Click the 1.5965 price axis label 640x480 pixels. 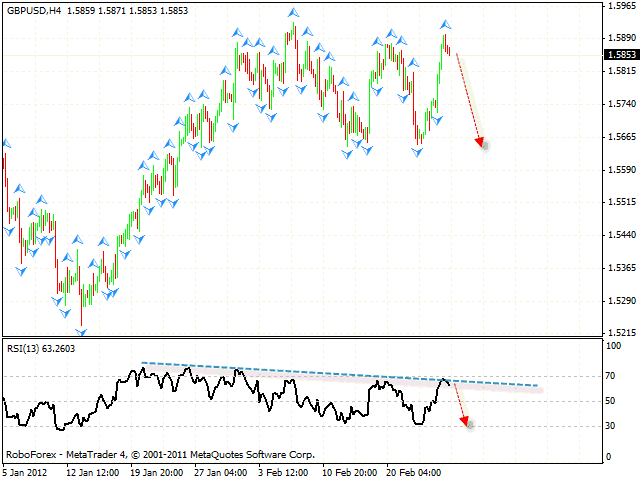tap(620, 6)
